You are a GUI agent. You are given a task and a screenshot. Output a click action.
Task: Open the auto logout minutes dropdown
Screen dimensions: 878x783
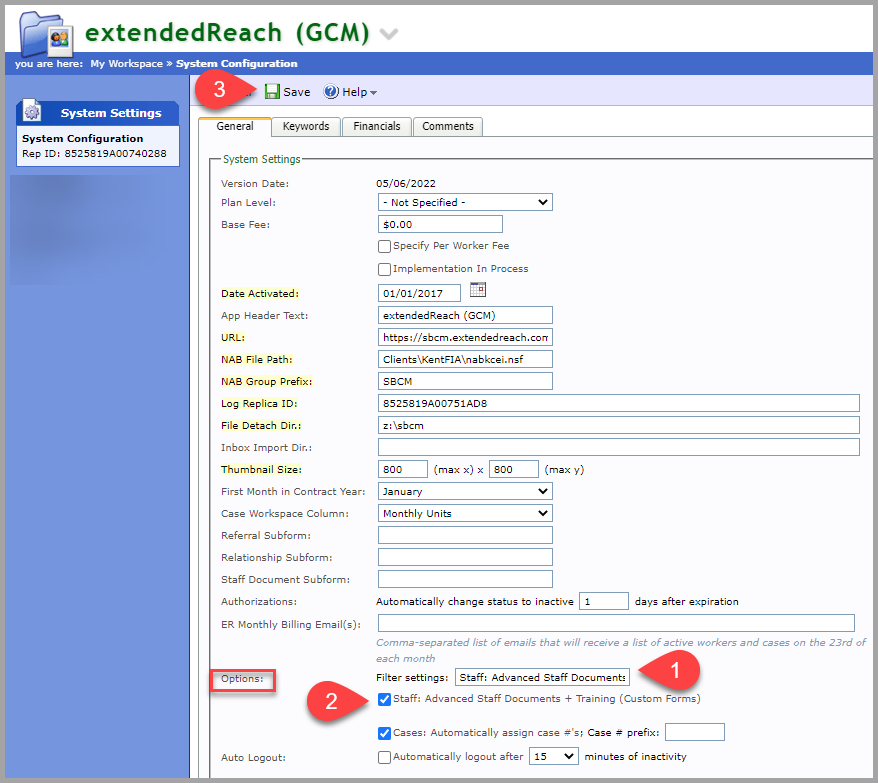[x=553, y=756]
